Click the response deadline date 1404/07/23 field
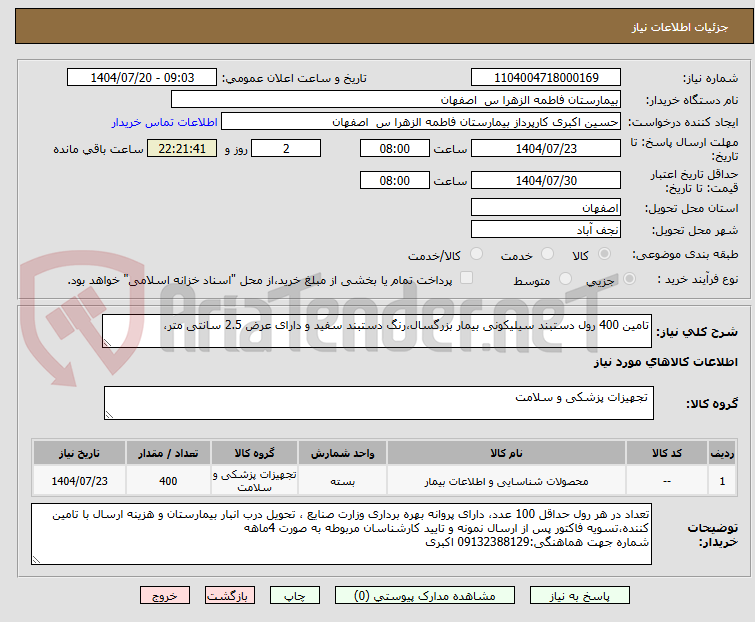Viewport: 755px width, 622px height. [x=546, y=148]
